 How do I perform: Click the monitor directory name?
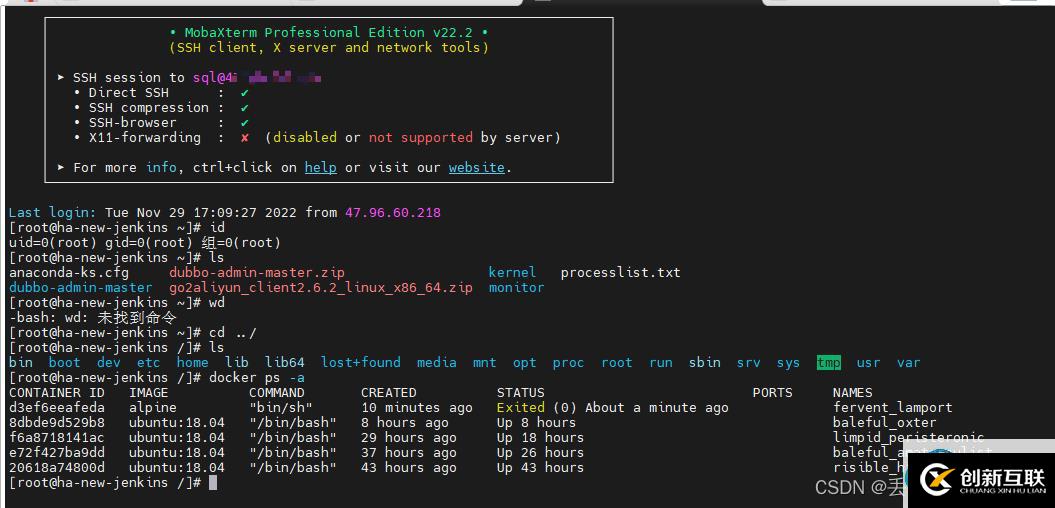pos(516,288)
